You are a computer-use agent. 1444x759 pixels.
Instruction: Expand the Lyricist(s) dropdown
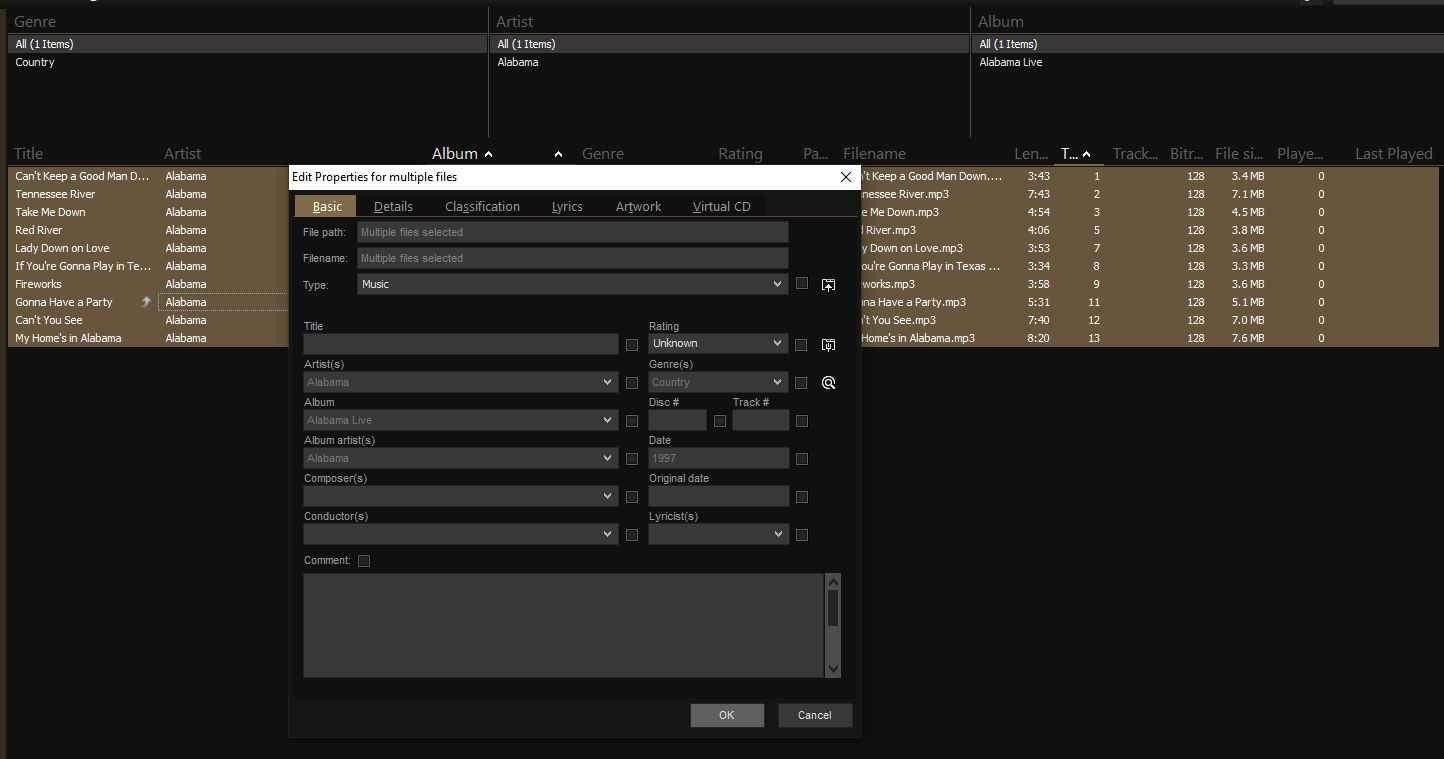click(718, 534)
